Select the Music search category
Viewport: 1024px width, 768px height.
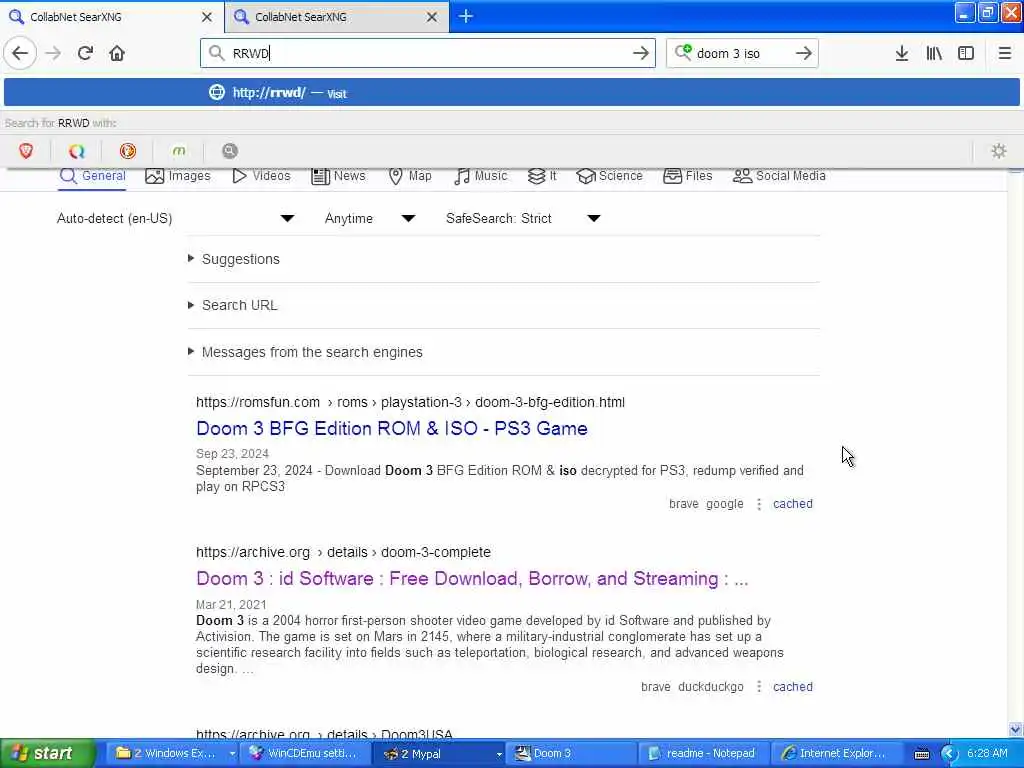point(481,176)
